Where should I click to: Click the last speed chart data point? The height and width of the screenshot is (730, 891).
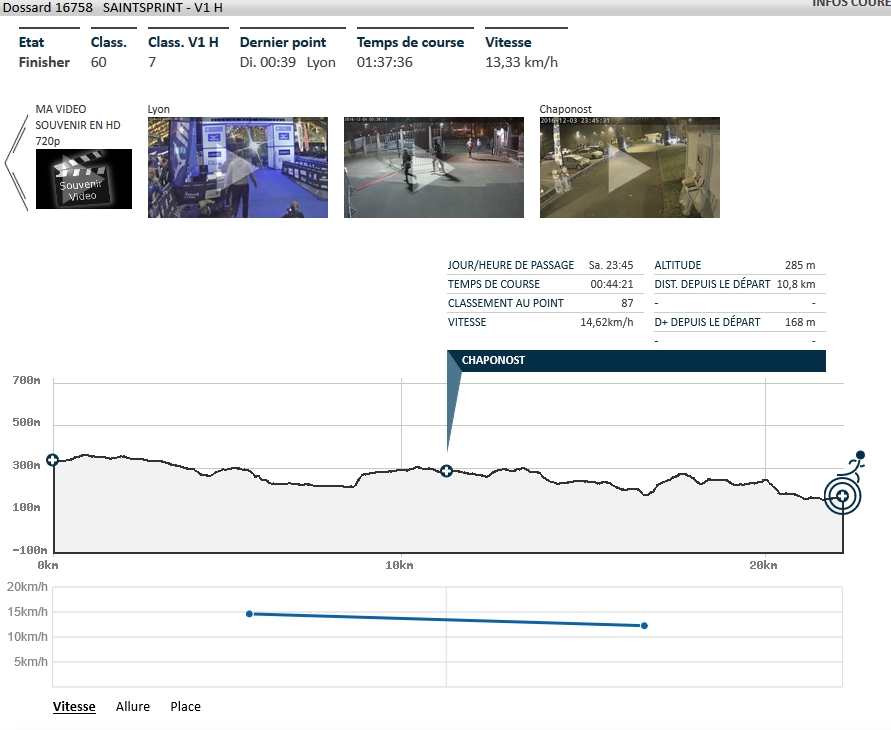point(644,625)
